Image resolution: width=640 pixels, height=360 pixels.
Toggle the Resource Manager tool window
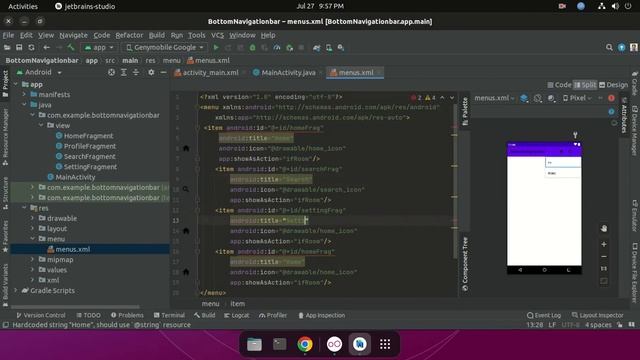click(5, 137)
